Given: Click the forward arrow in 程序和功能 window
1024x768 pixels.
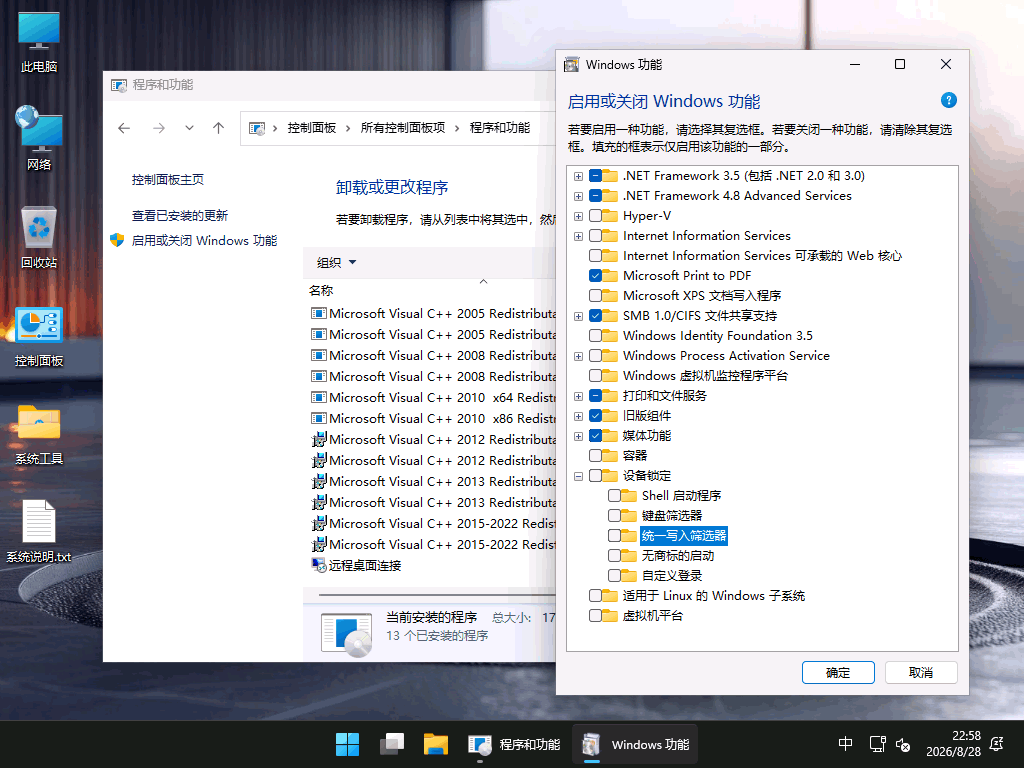Looking at the screenshot, I should pos(159,128).
